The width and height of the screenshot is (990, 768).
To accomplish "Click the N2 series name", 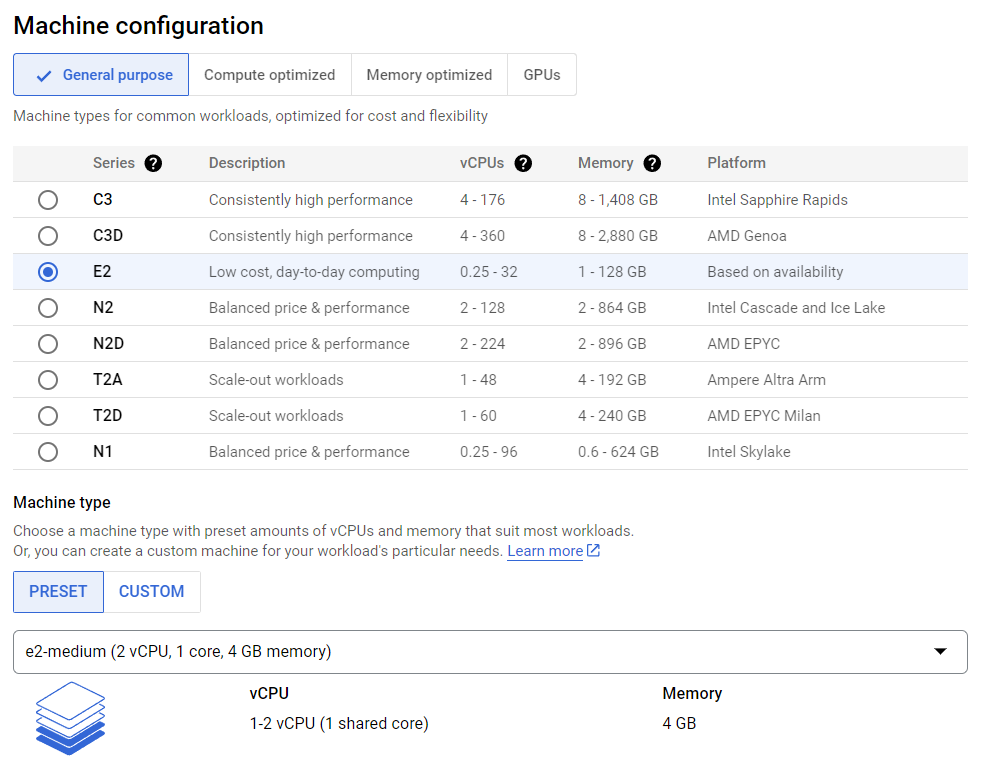I will (x=103, y=308).
